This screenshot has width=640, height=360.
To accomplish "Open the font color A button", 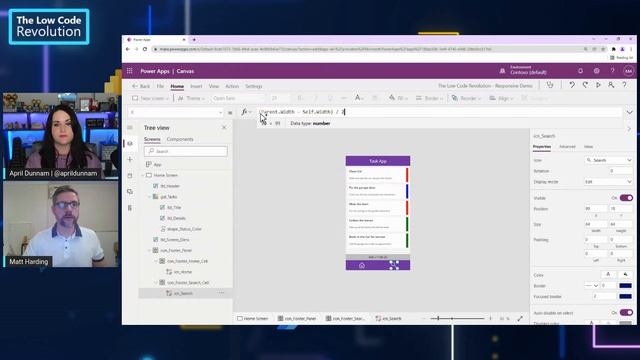I will point(358,98).
